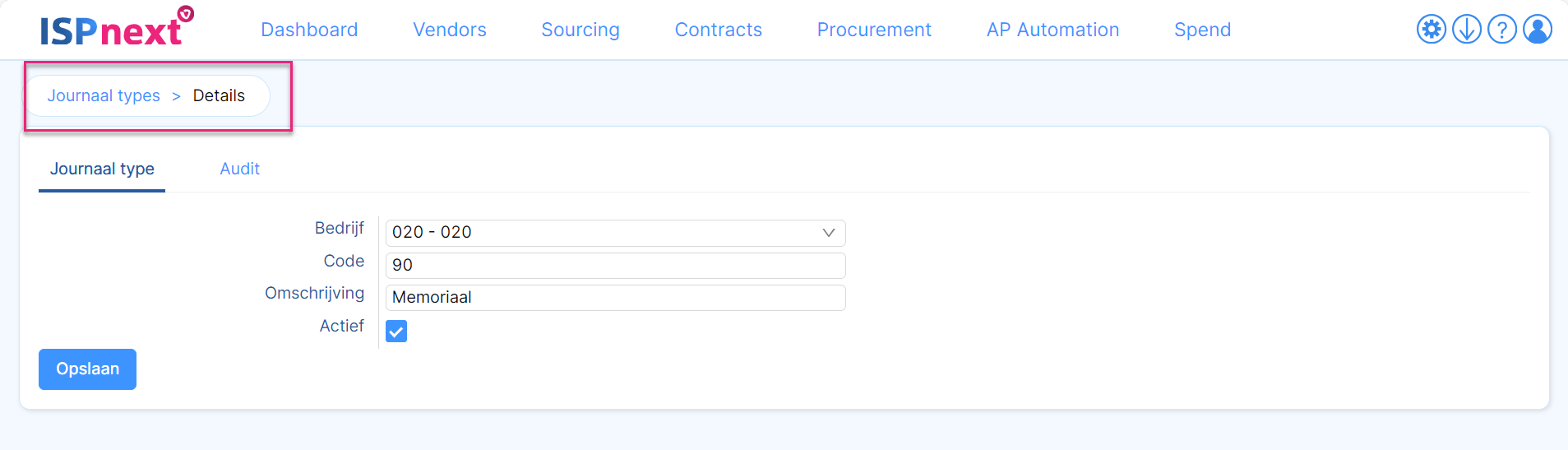Open the Sourcing menu
Image resolution: width=1568 pixels, height=450 pixels.
click(x=580, y=30)
